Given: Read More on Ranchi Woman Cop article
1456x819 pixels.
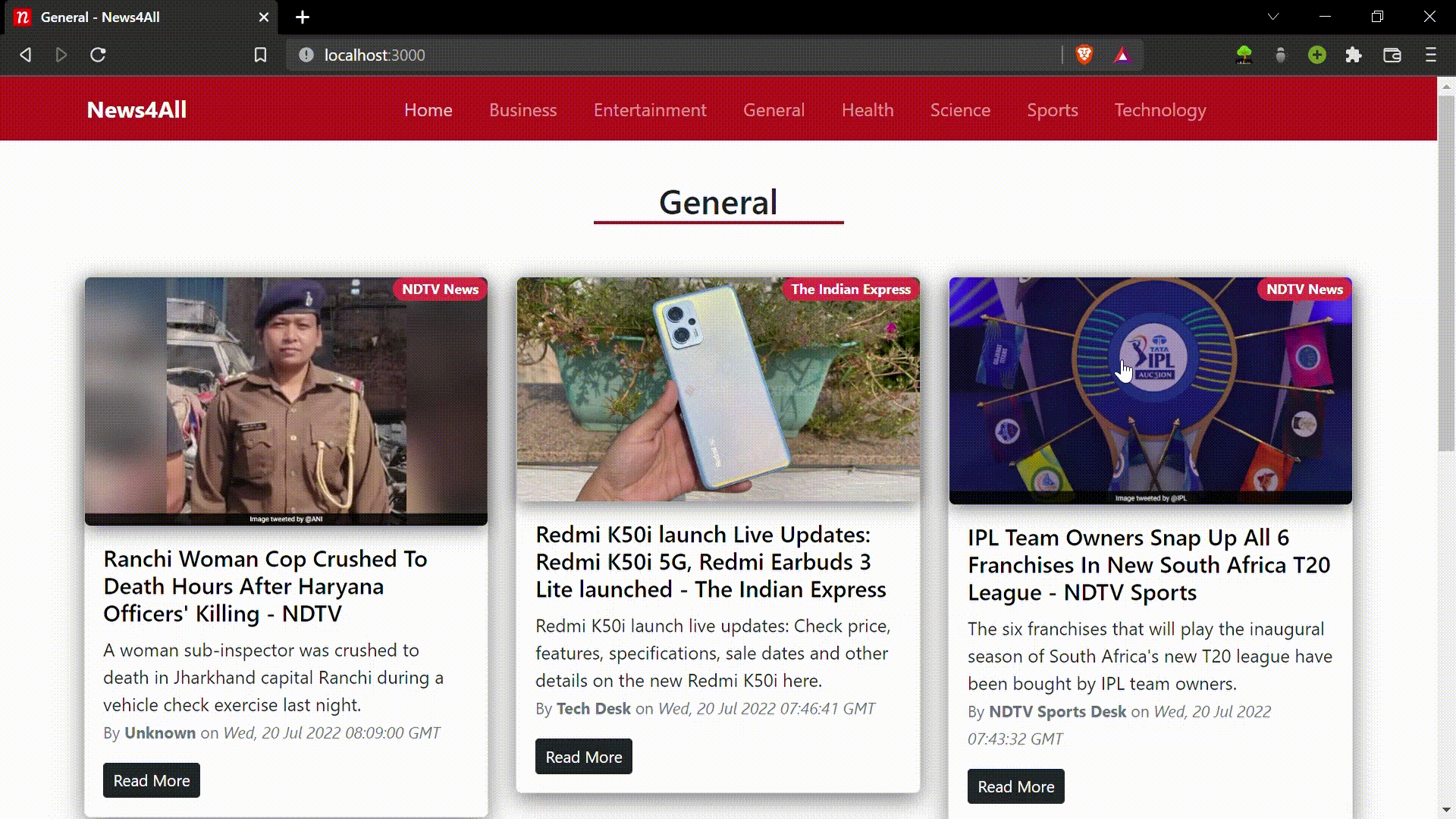Looking at the screenshot, I should click(152, 780).
